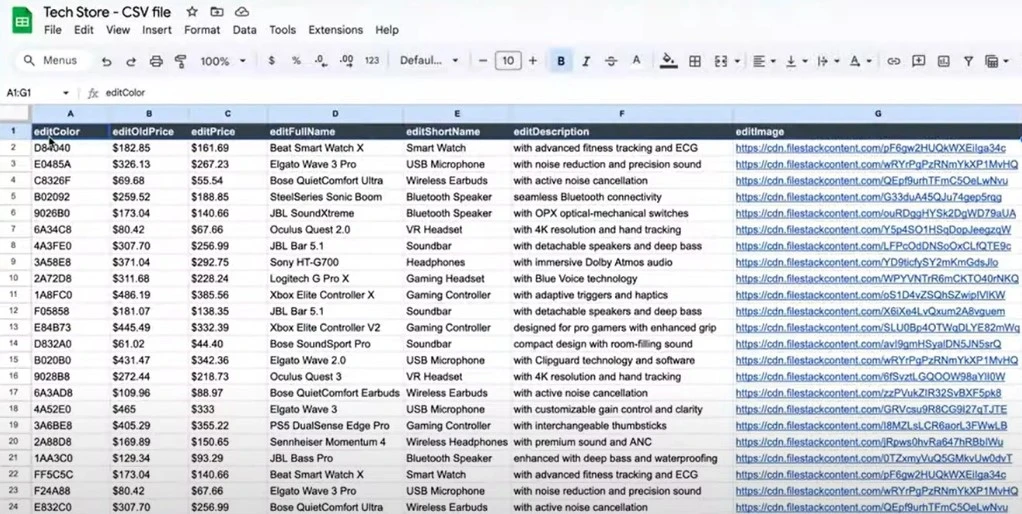Open the Tools menu
The image size is (1022, 514).
pyautogui.click(x=282, y=30)
